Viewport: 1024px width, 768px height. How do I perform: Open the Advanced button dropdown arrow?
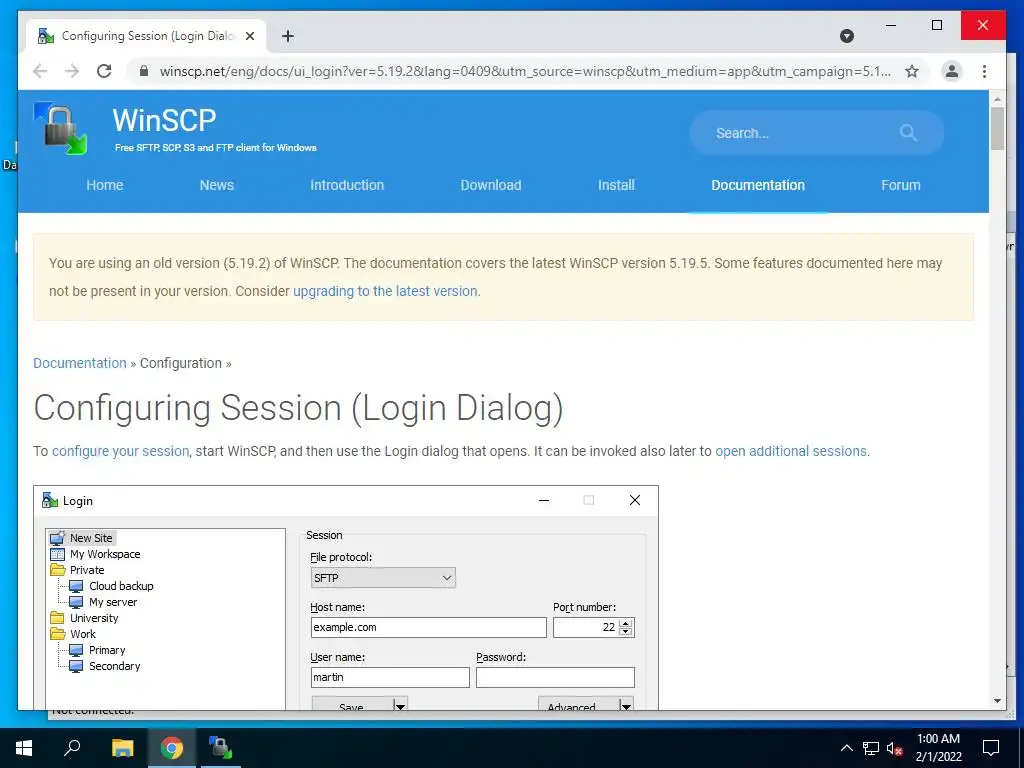pos(626,705)
